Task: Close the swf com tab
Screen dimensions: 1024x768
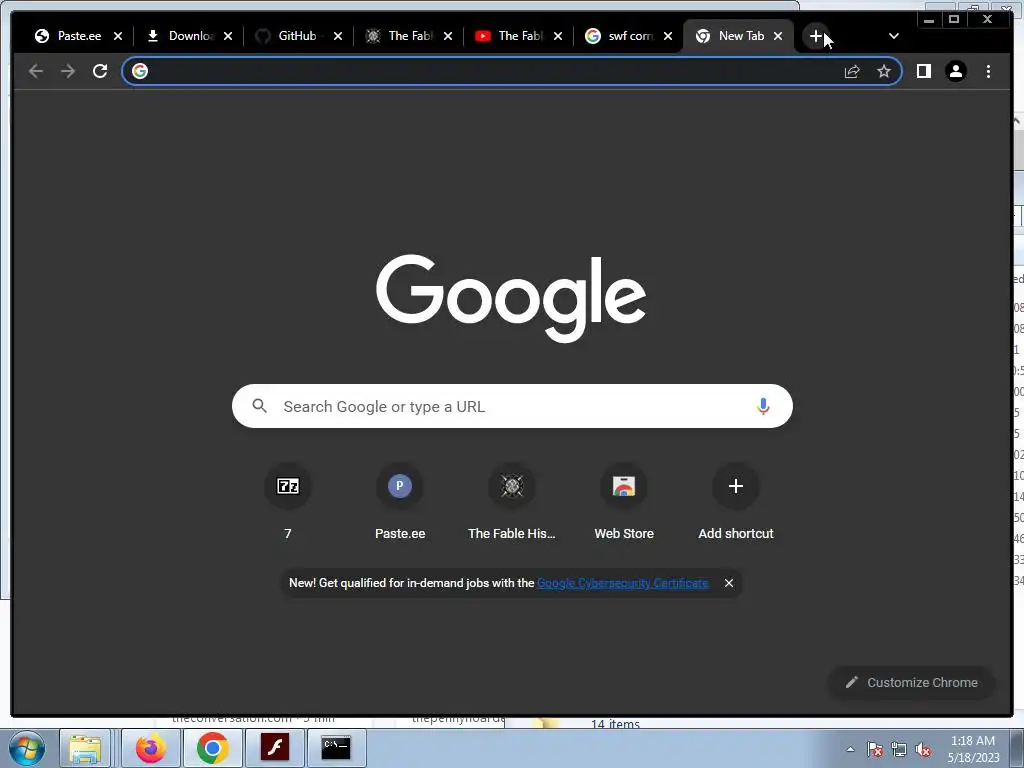Action: tap(668, 36)
